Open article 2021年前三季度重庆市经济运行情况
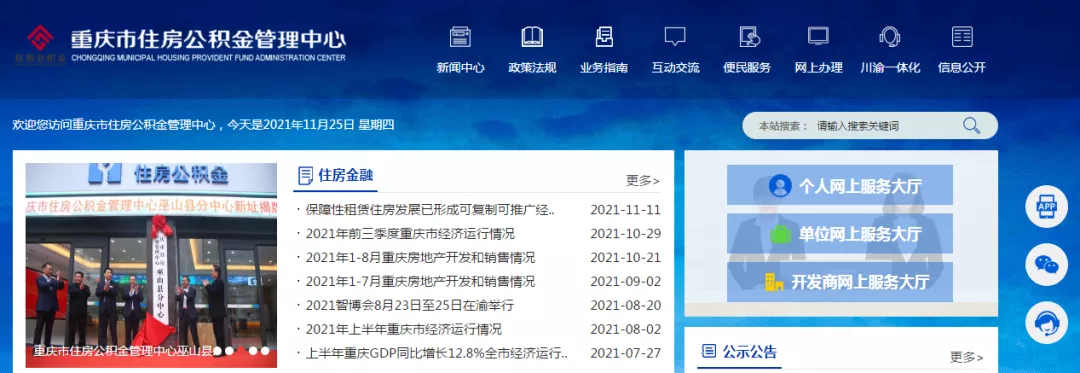 point(411,234)
